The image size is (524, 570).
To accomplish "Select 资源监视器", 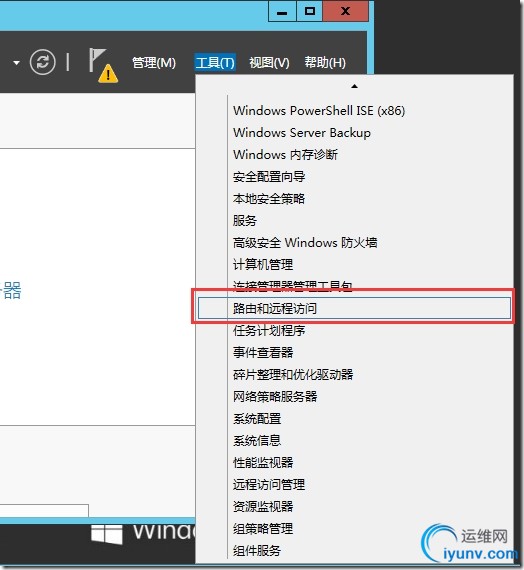I will coord(263,506).
